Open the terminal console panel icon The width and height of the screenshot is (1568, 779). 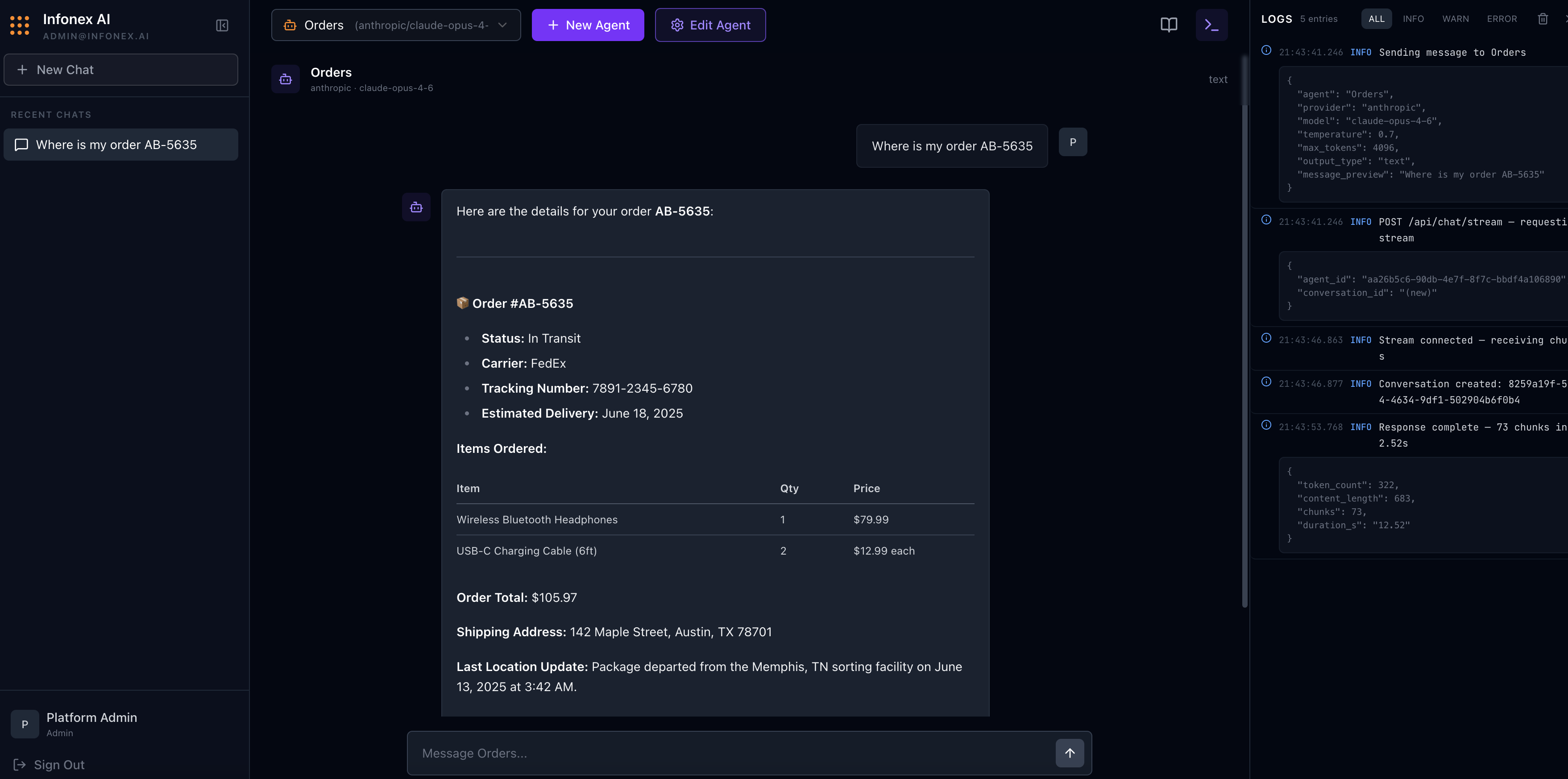(1211, 25)
